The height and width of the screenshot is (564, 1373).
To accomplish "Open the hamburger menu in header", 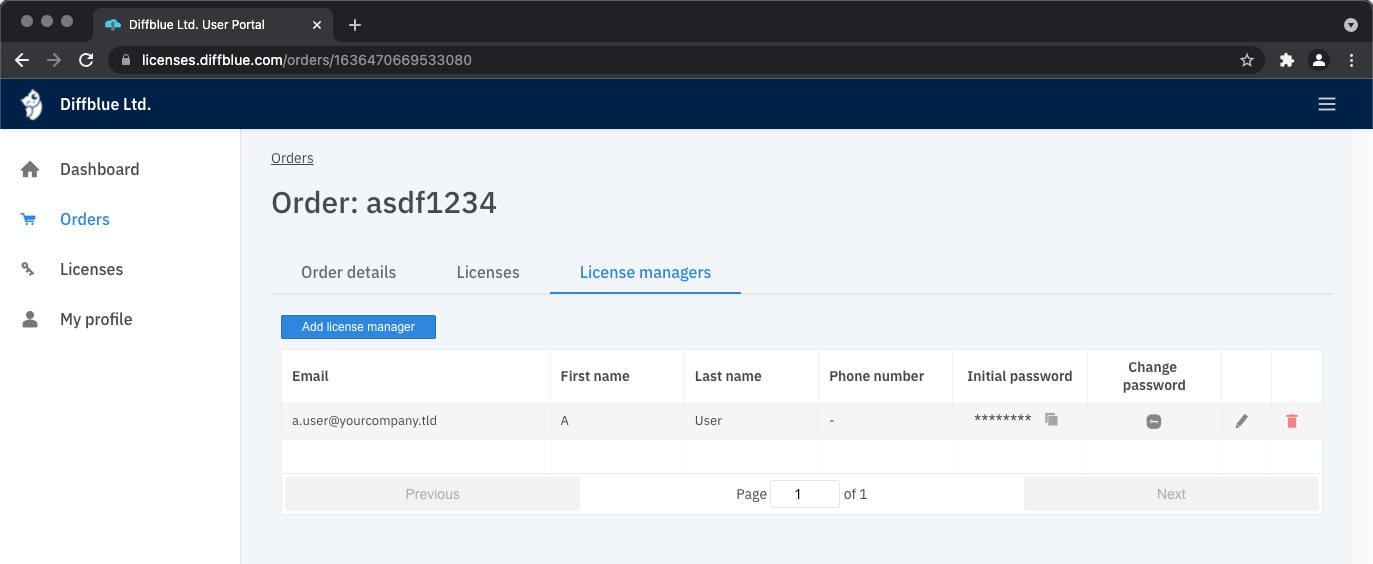I will point(1327,104).
